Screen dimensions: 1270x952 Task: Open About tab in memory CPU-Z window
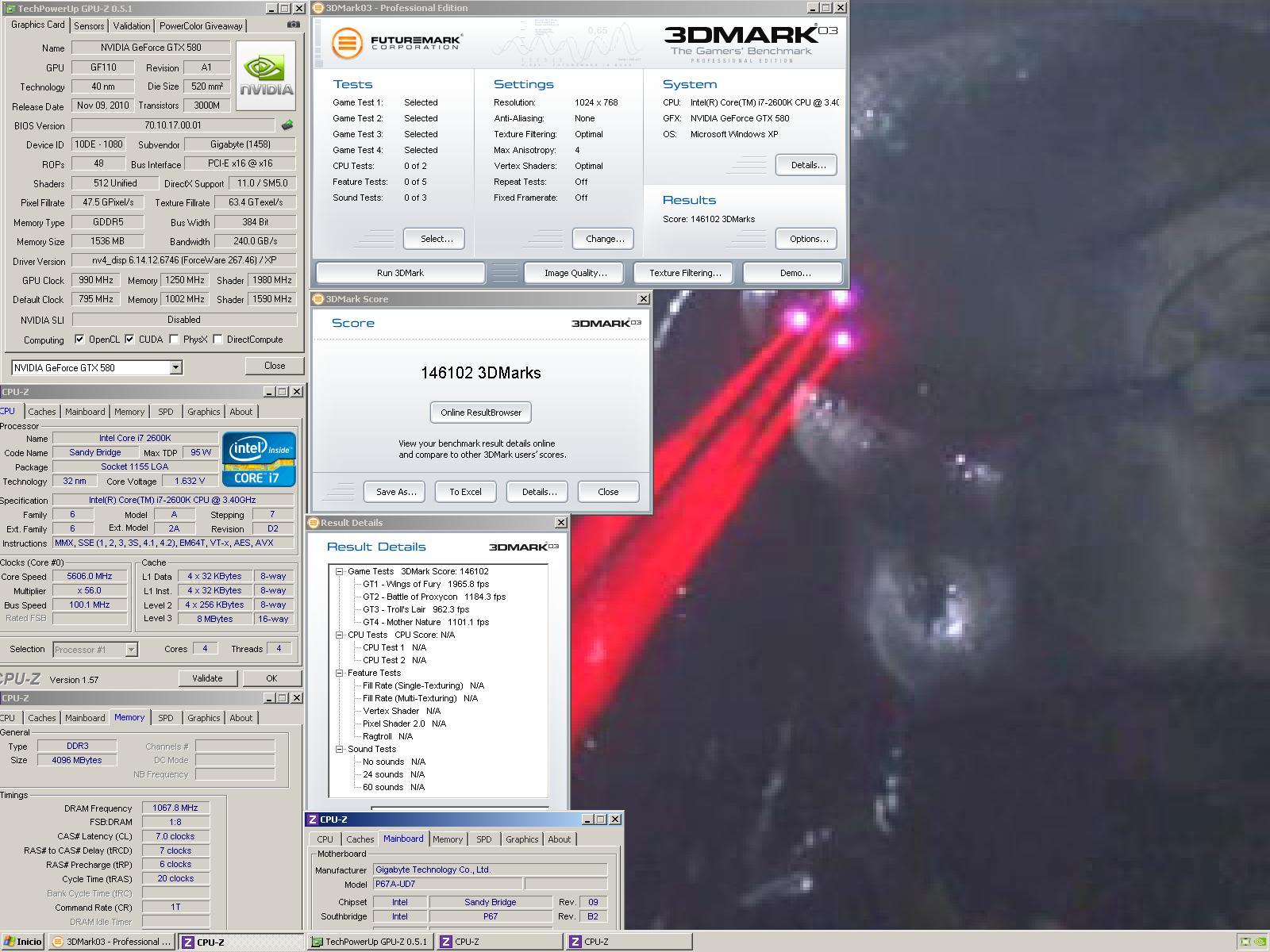(x=241, y=718)
